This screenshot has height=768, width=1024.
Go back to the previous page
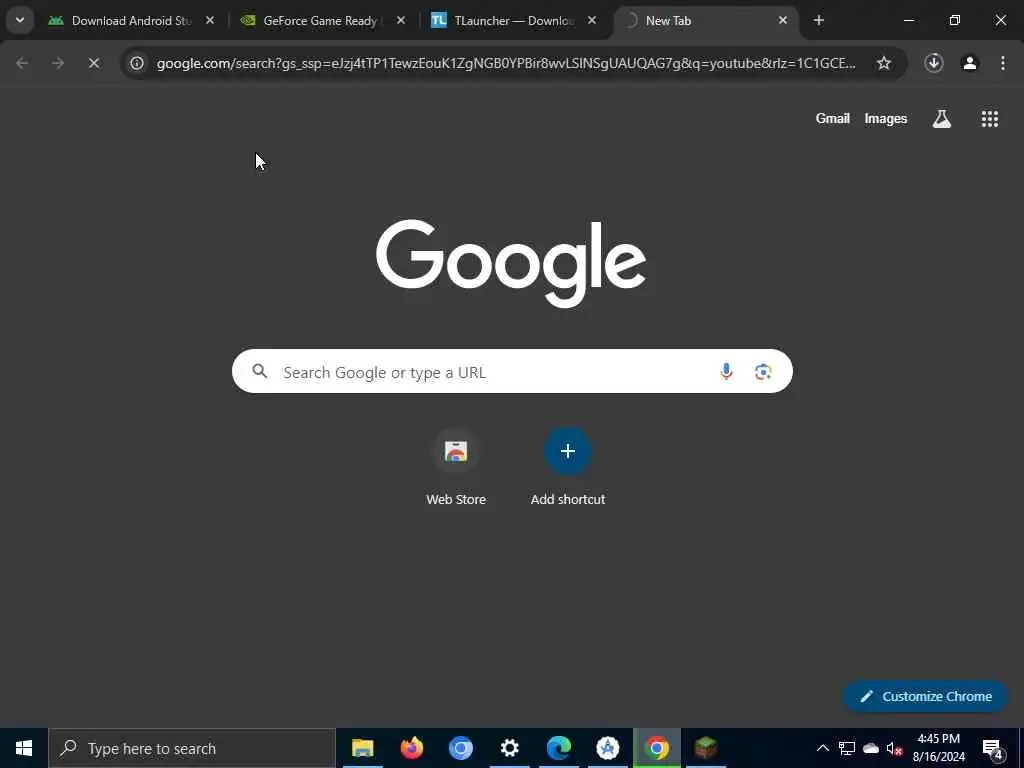[22, 63]
